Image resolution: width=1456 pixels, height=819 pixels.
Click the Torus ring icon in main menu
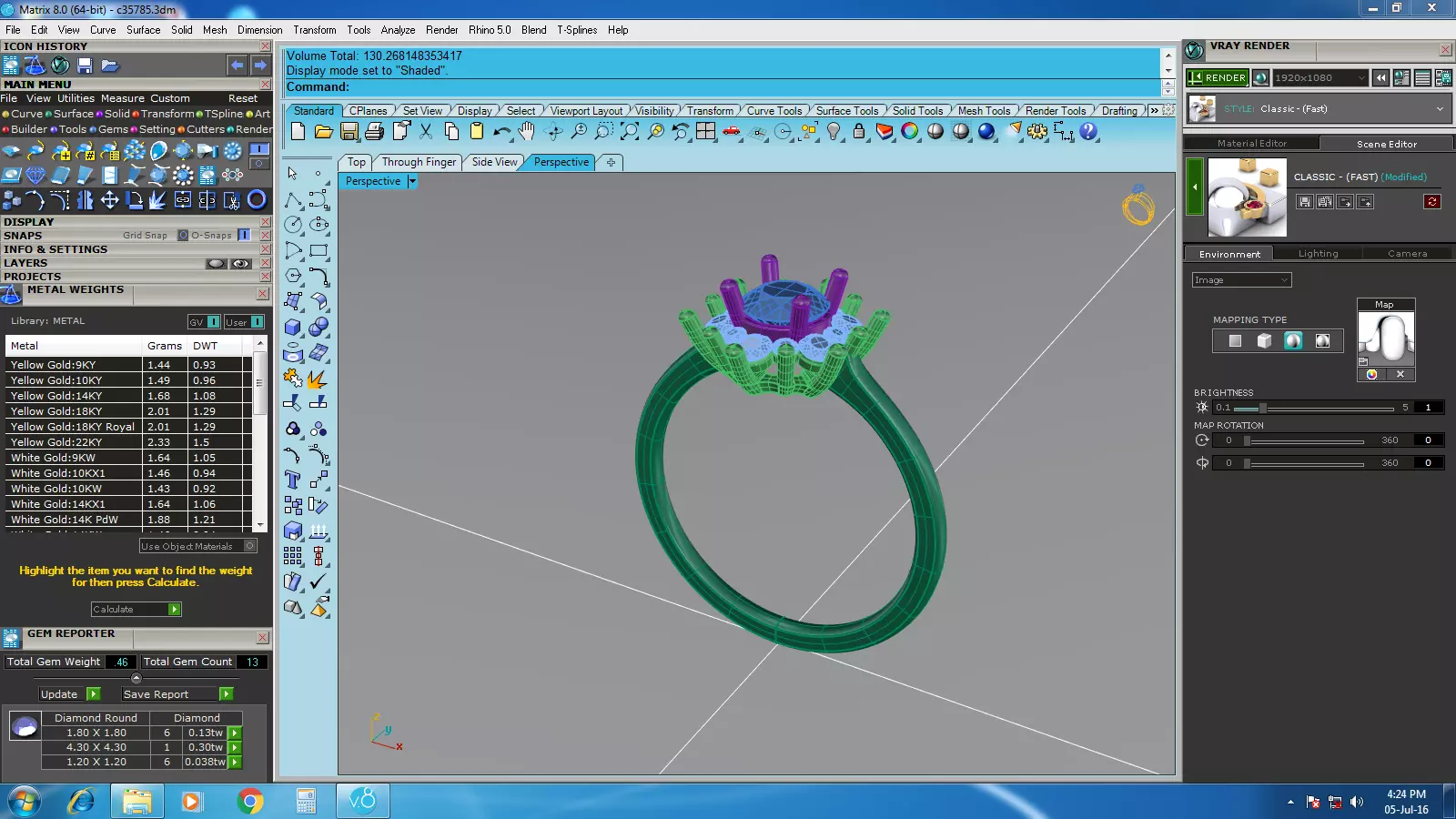[257, 199]
